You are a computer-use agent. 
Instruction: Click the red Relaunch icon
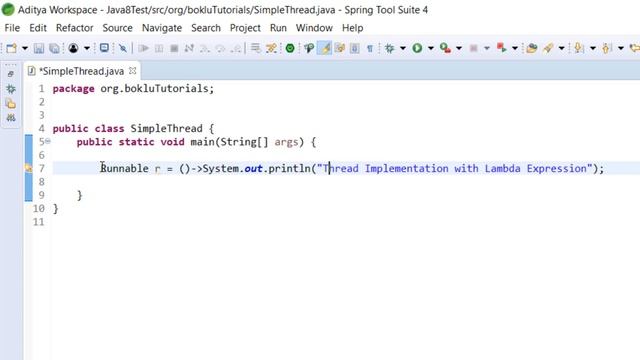click(x=502, y=49)
